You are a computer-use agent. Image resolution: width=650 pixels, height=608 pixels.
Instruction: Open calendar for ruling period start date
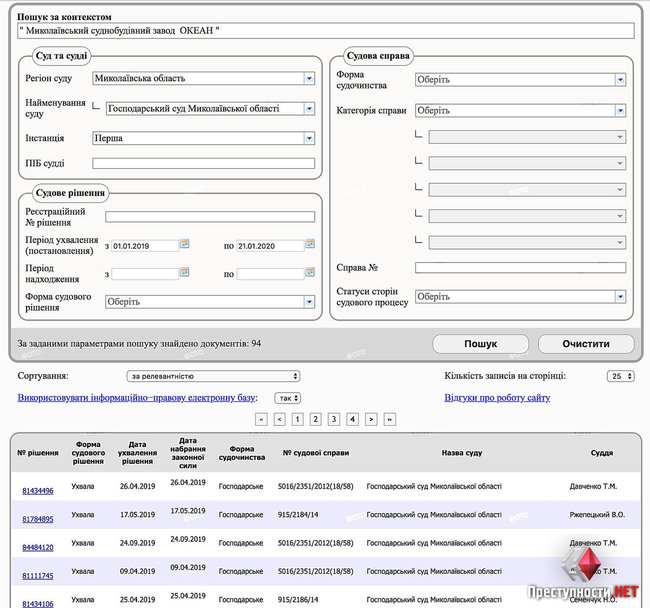tap(184, 244)
